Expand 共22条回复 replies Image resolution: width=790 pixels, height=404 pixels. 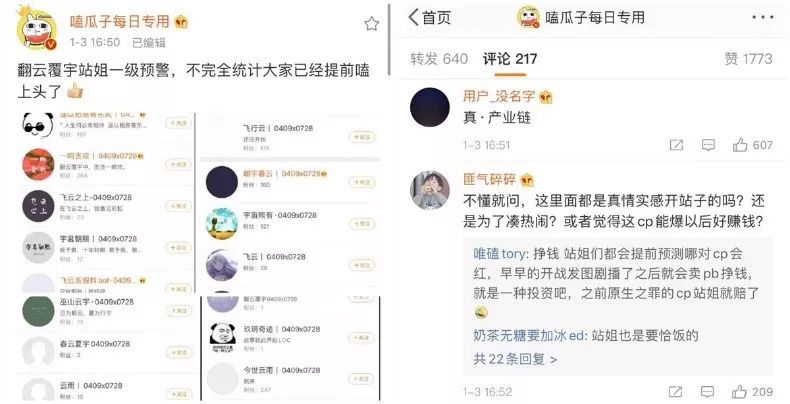[x=515, y=359]
